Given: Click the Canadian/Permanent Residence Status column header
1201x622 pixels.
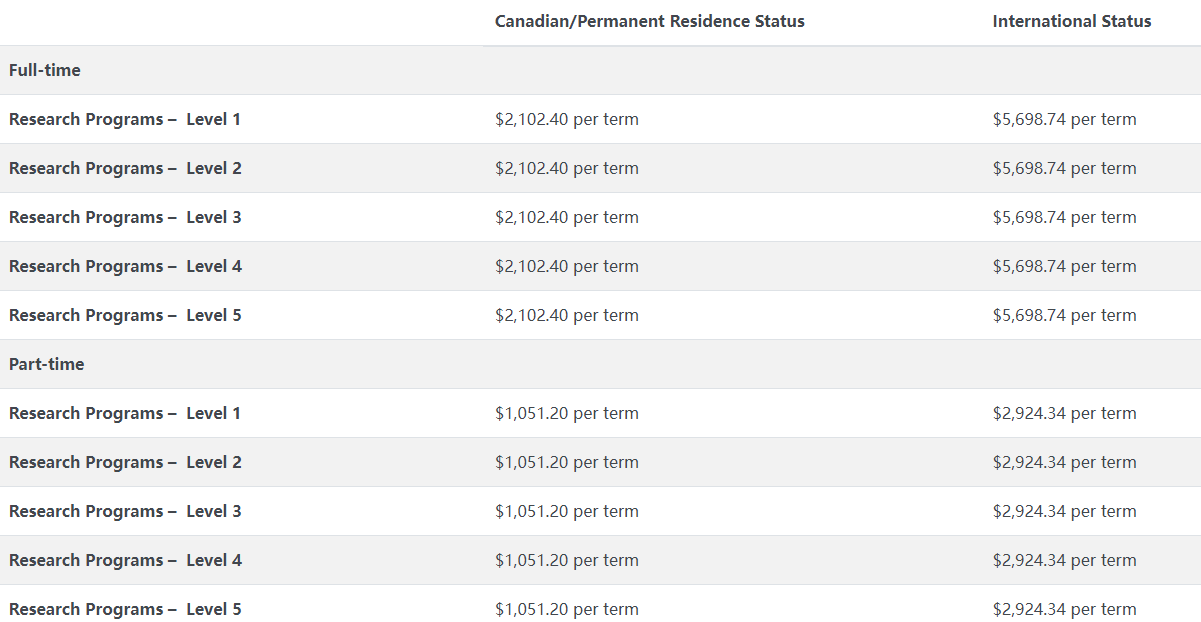Looking at the screenshot, I should point(649,21).
